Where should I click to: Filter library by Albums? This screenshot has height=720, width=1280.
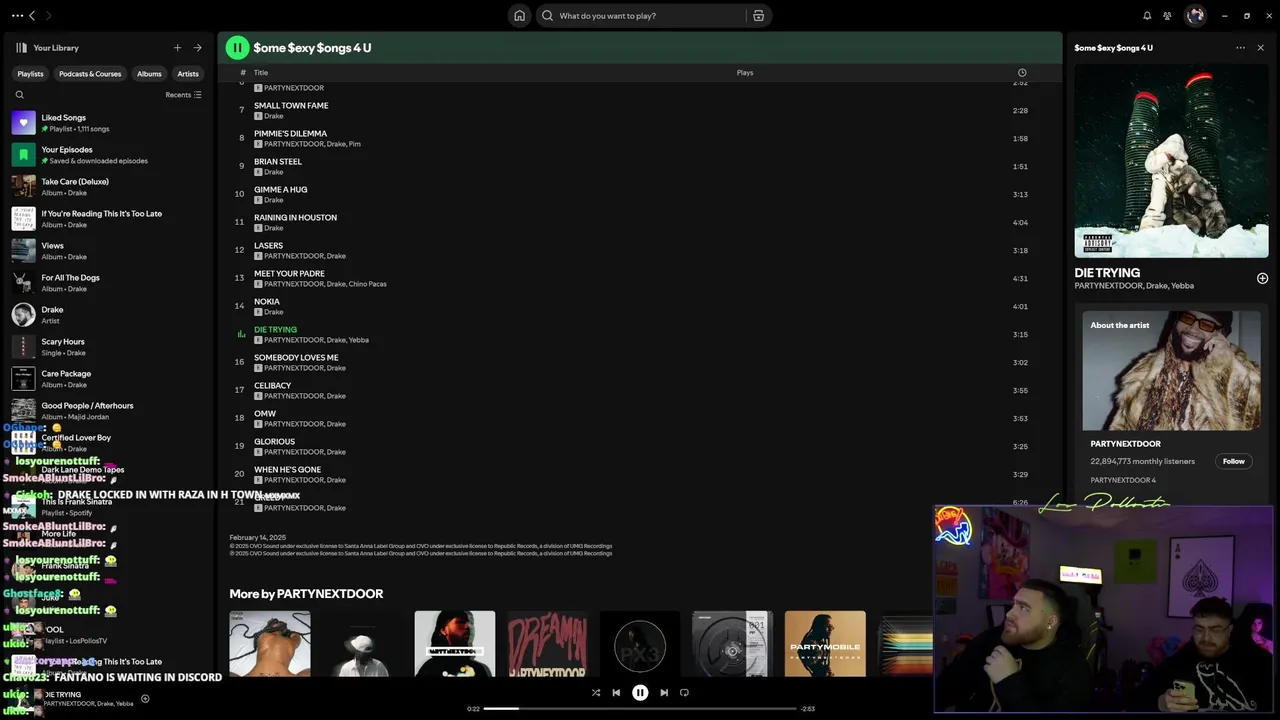149,73
